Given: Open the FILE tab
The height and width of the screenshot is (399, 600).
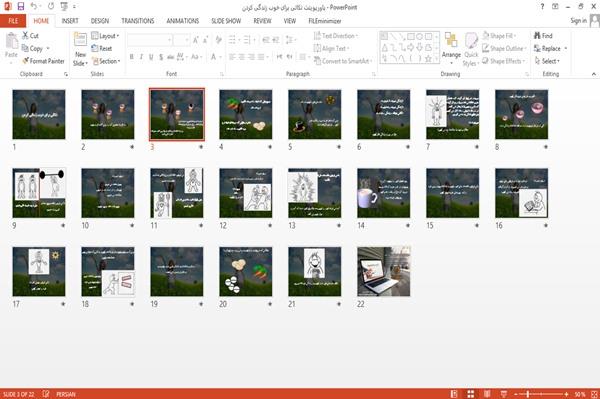Looking at the screenshot, I should (13, 21).
